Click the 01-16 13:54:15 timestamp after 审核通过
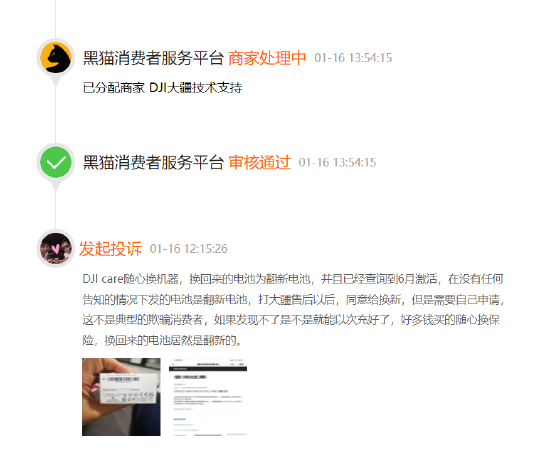The width and height of the screenshot is (550, 470). coord(337,162)
